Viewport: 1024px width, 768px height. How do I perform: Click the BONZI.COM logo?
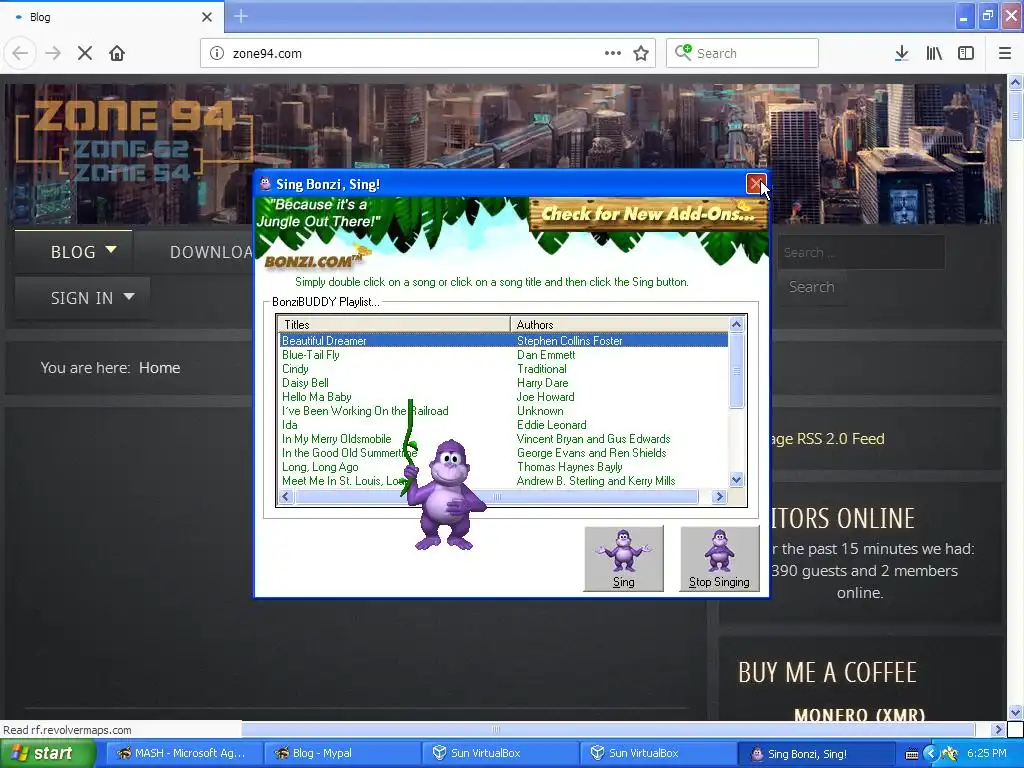click(315, 260)
